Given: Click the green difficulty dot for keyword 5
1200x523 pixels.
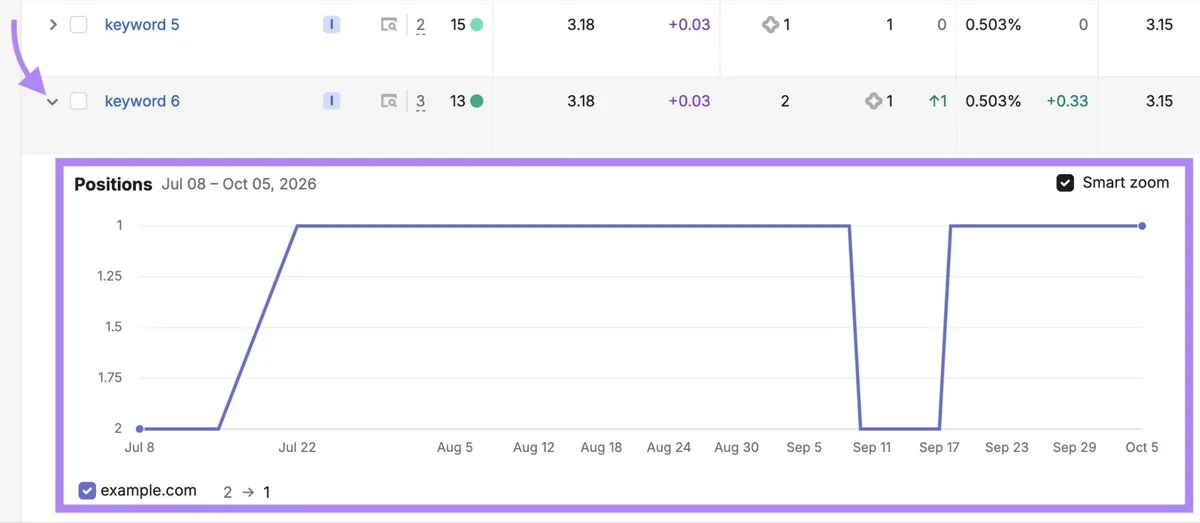Looking at the screenshot, I should (477, 25).
